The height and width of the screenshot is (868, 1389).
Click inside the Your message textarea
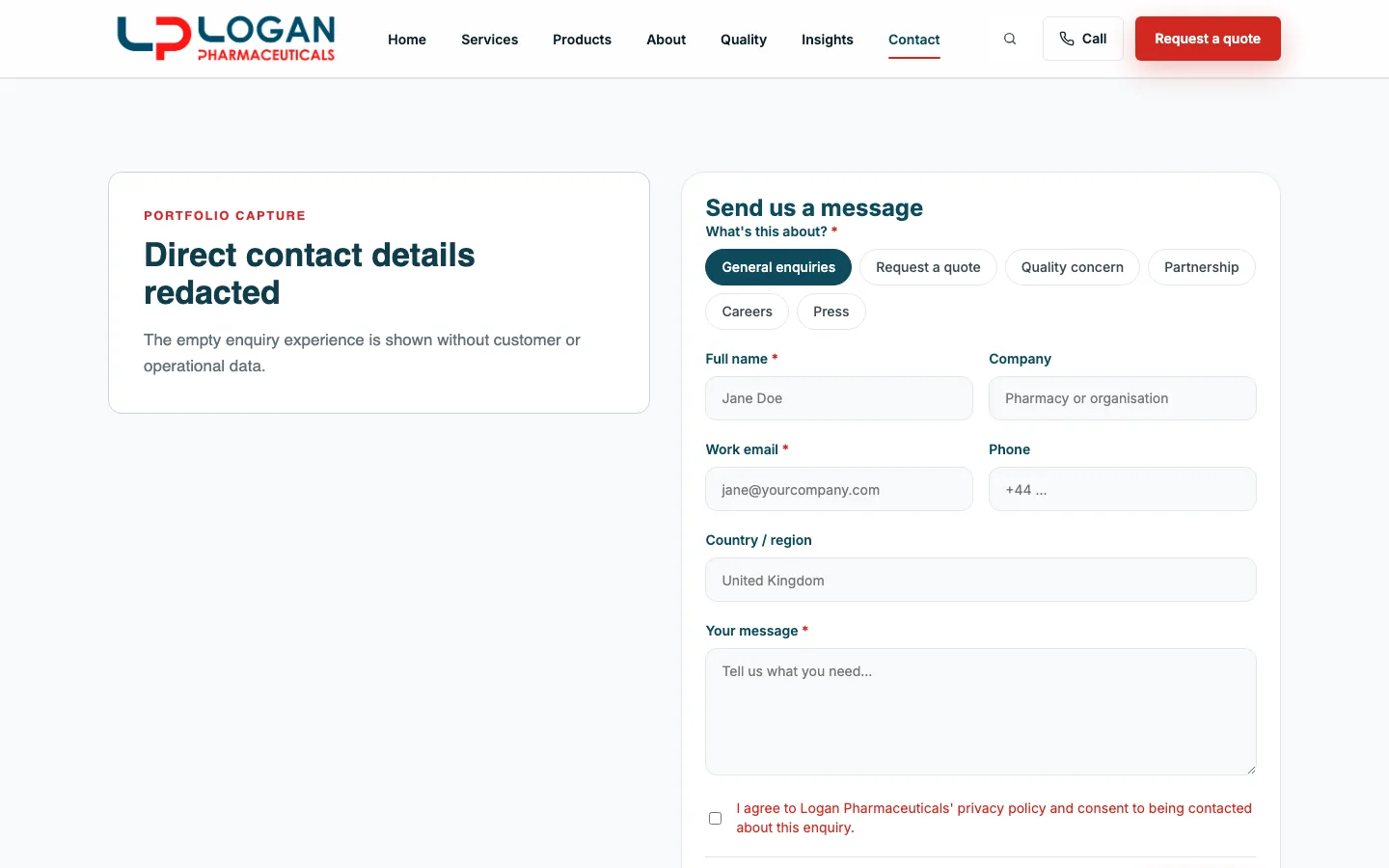(981, 712)
